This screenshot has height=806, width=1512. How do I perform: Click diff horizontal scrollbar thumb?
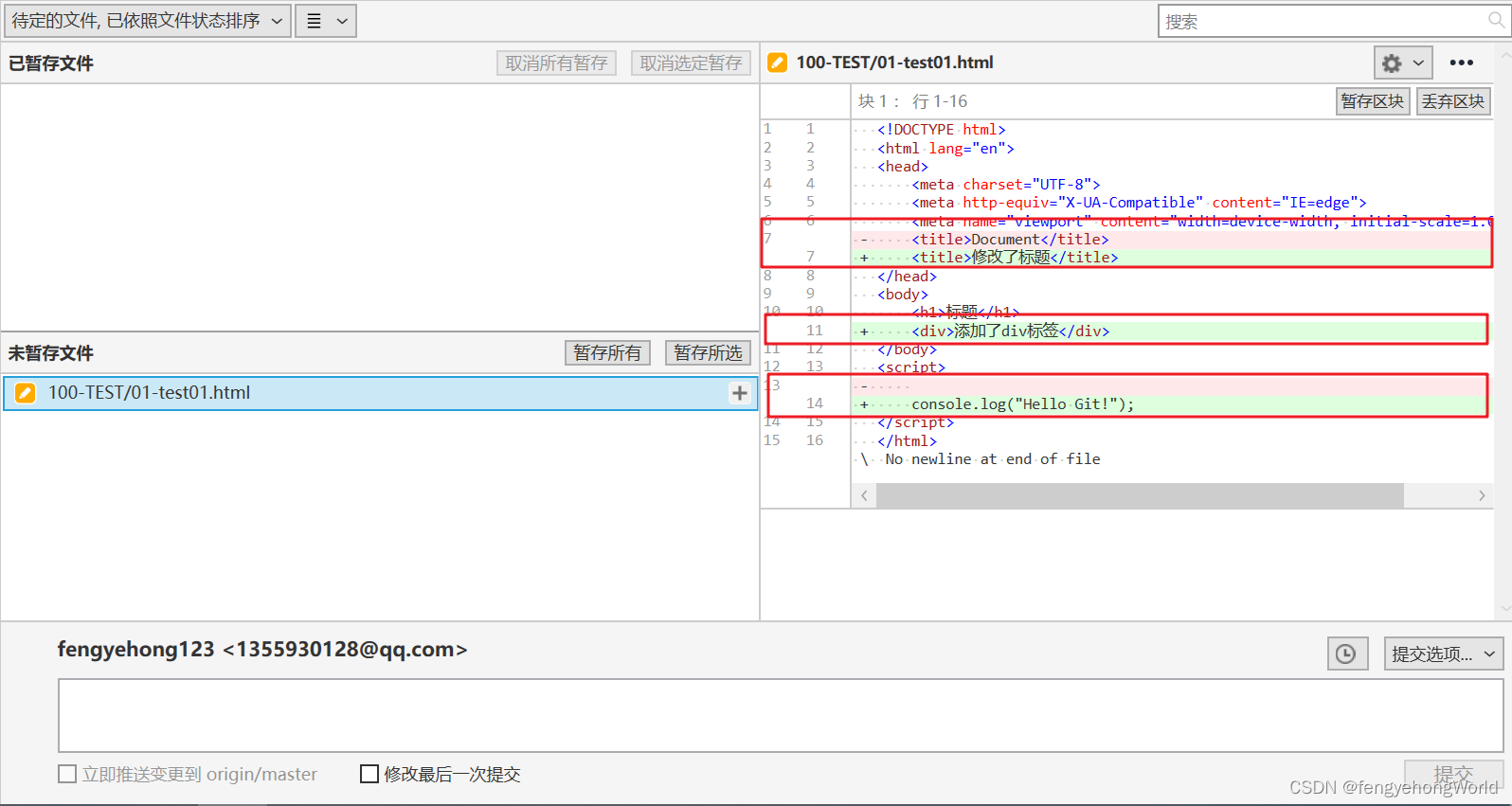1140,495
